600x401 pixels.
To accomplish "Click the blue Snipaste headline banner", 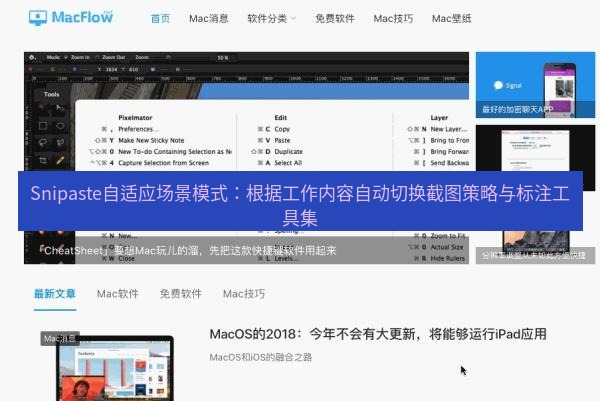I will tap(300, 201).
